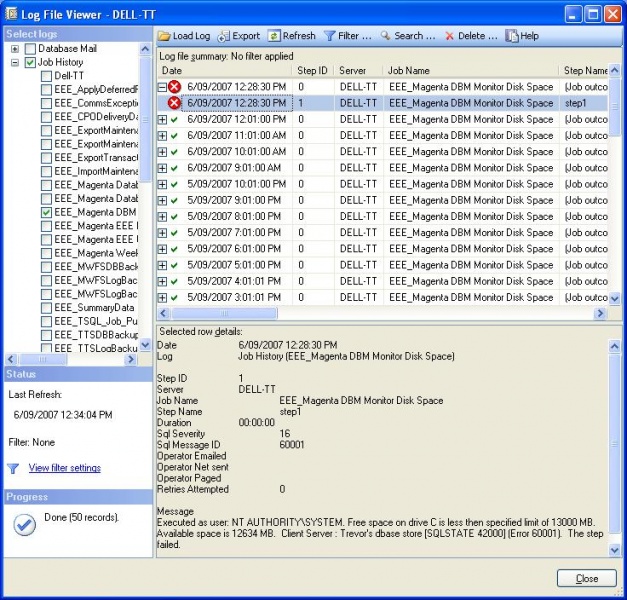Click the green check on 5/09 3:01:01 PM row
The width and height of the screenshot is (627, 600).
(x=174, y=298)
